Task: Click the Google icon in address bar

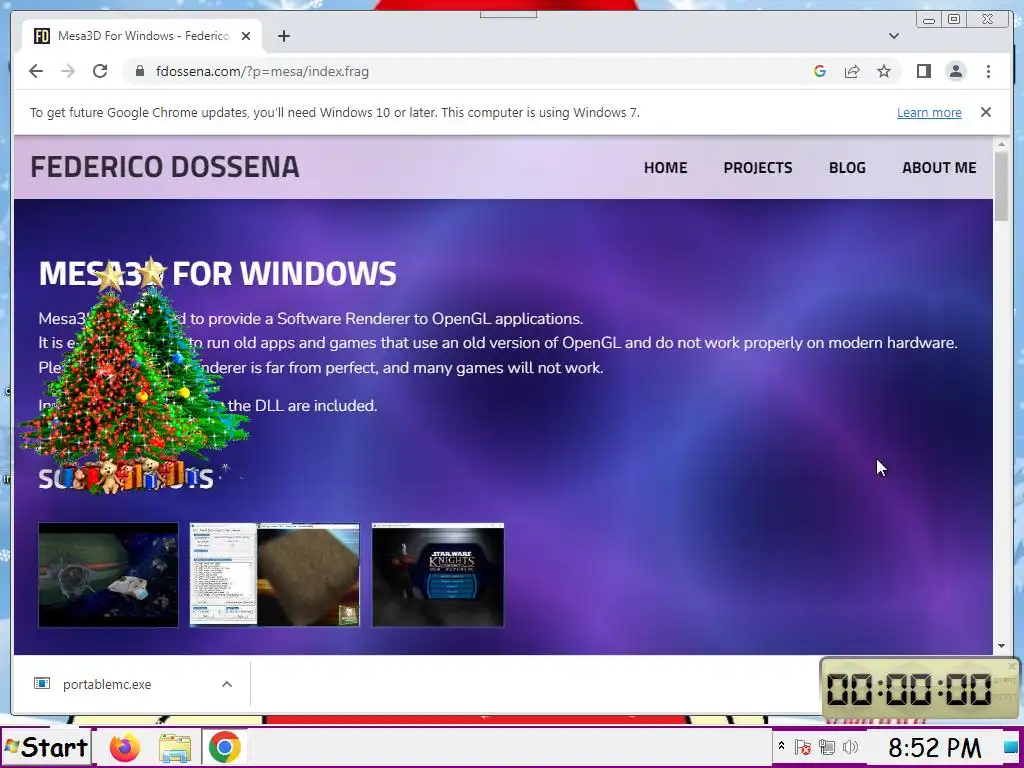Action: click(820, 71)
